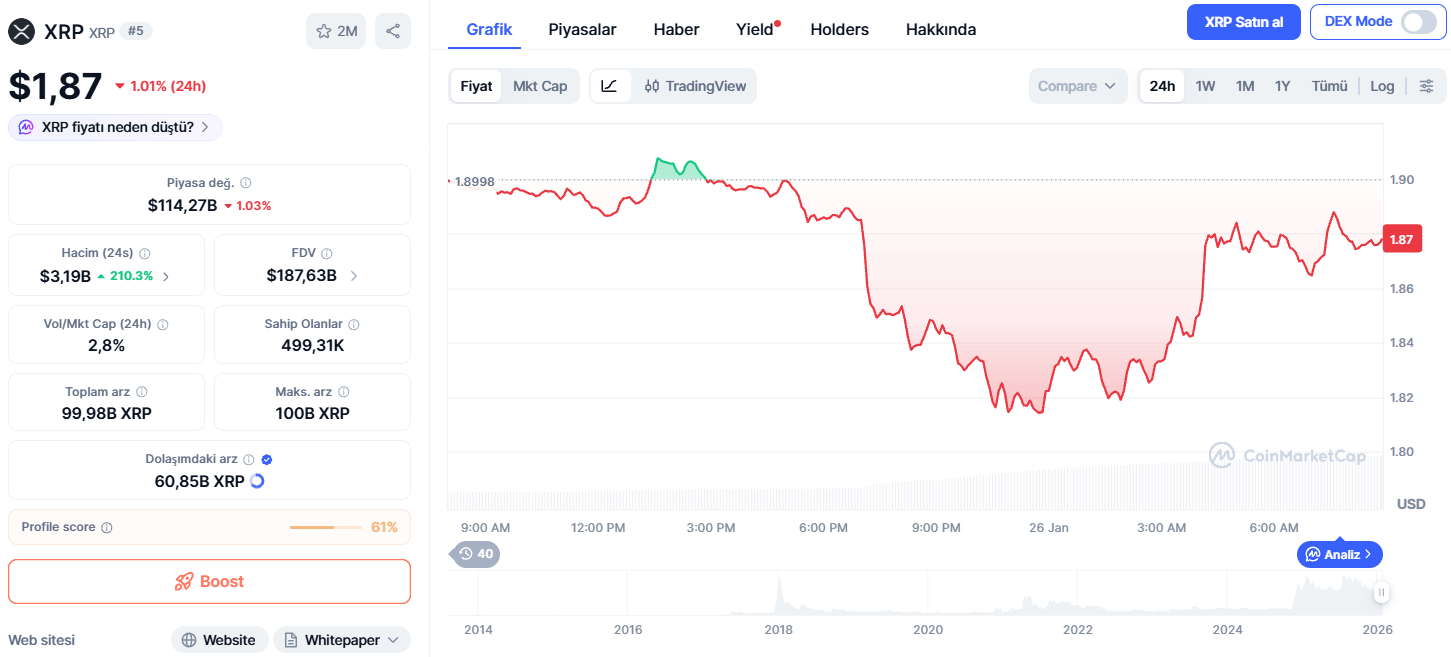Set chart range to 1Y

click(1282, 86)
